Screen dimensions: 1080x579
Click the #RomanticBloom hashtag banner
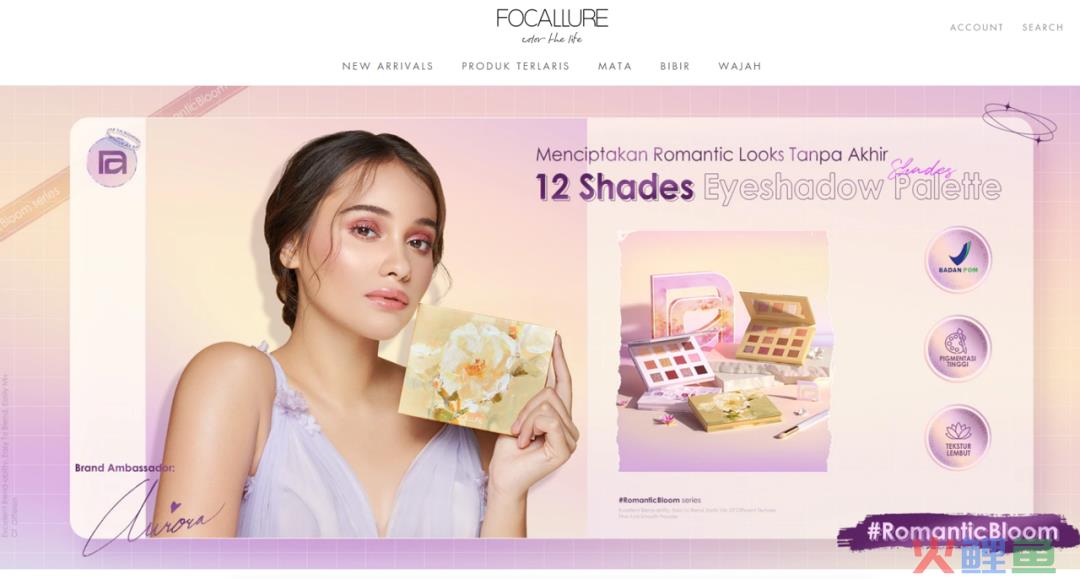(x=961, y=531)
